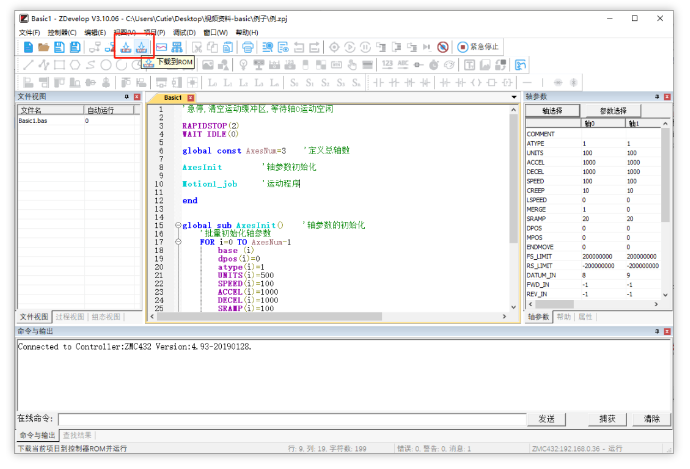
Task: Switch to the 文件视图 tab
Action: point(34,317)
